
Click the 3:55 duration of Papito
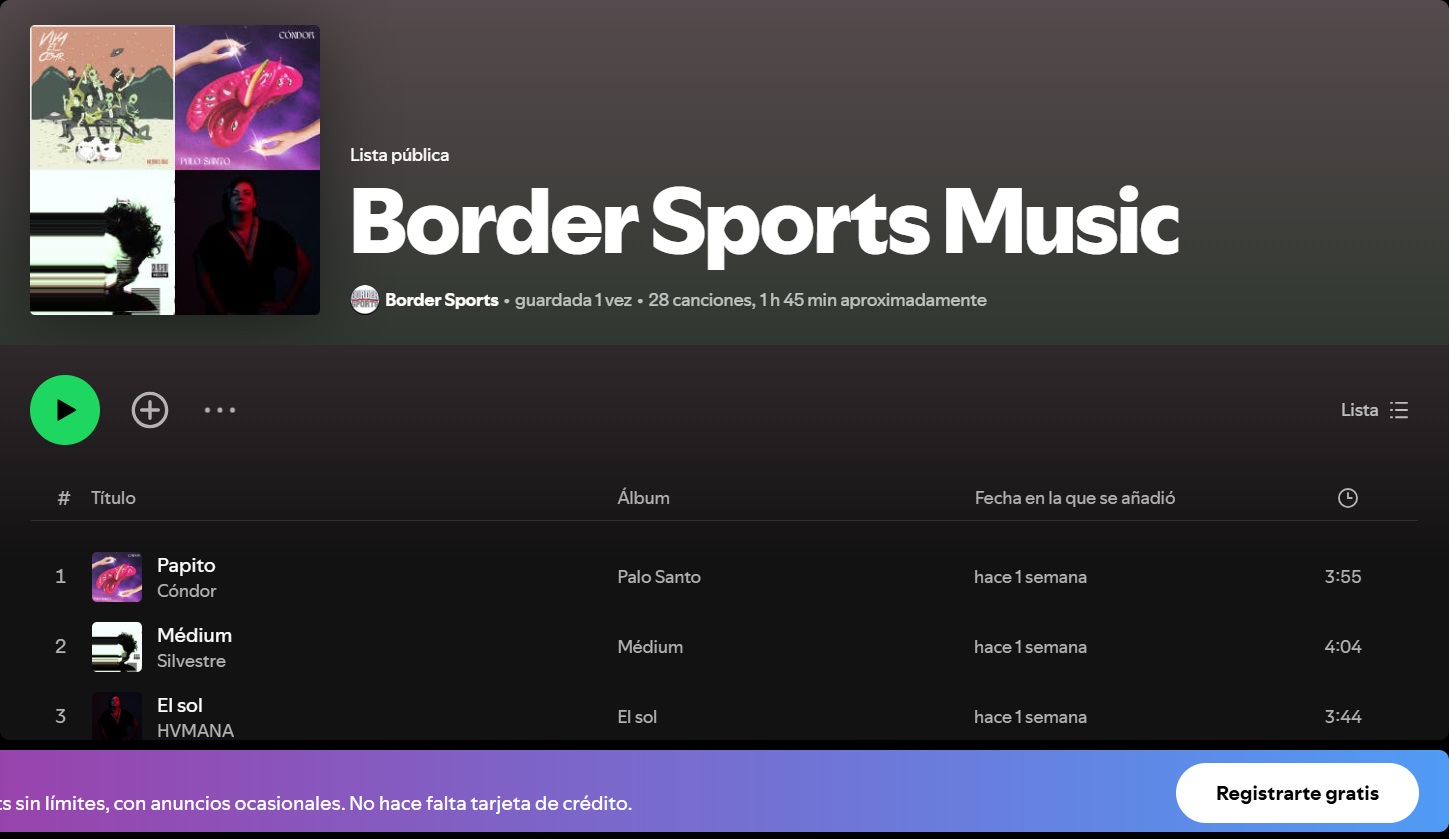pyautogui.click(x=1343, y=577)
